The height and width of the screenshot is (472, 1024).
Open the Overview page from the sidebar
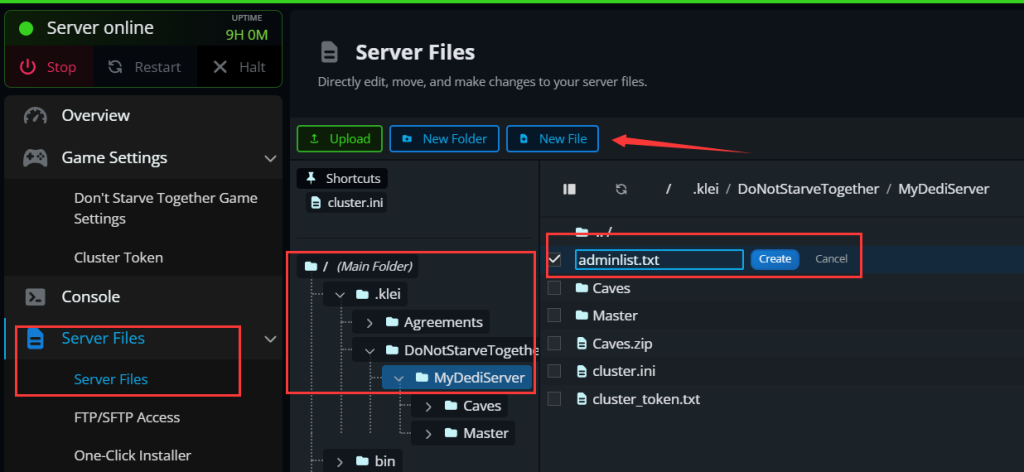[95, 115]
